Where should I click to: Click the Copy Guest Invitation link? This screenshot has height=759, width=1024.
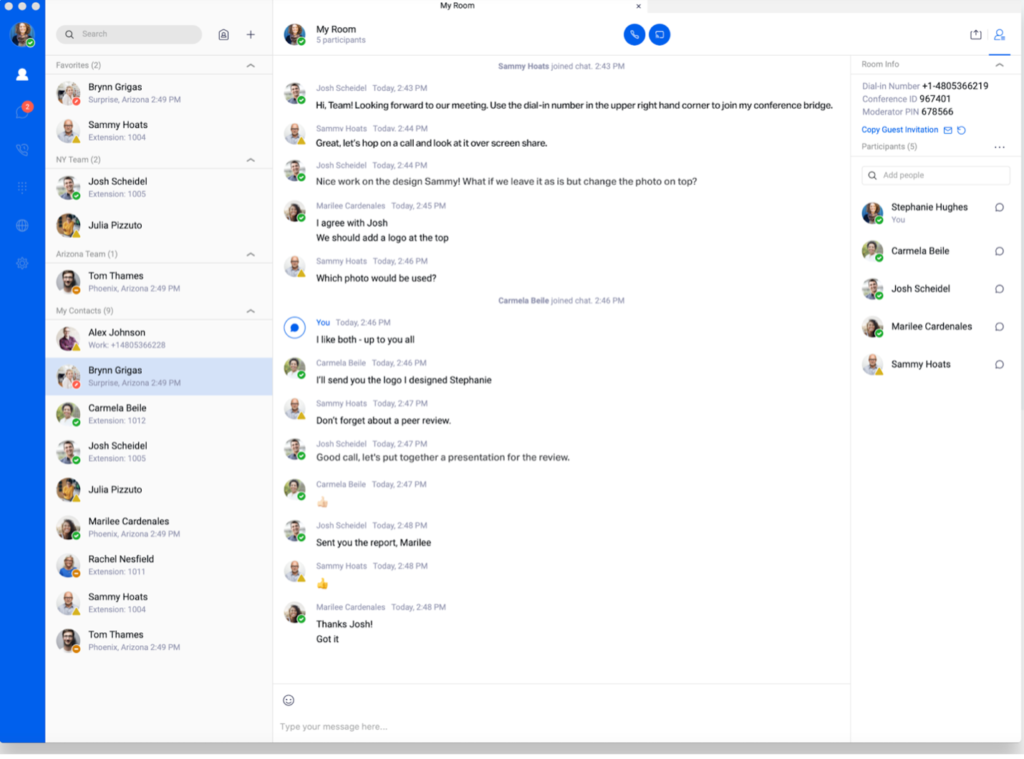coord(899,129)
